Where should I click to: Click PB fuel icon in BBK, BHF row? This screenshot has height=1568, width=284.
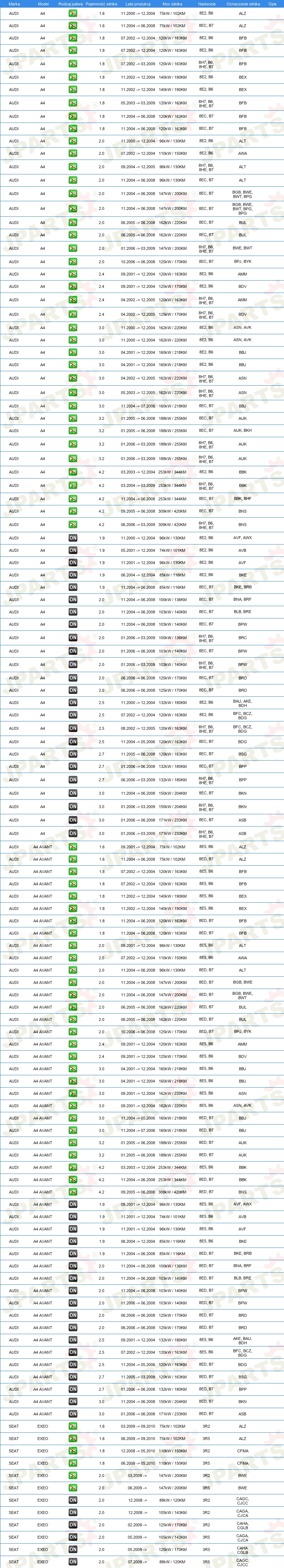(x=73, y=498)
